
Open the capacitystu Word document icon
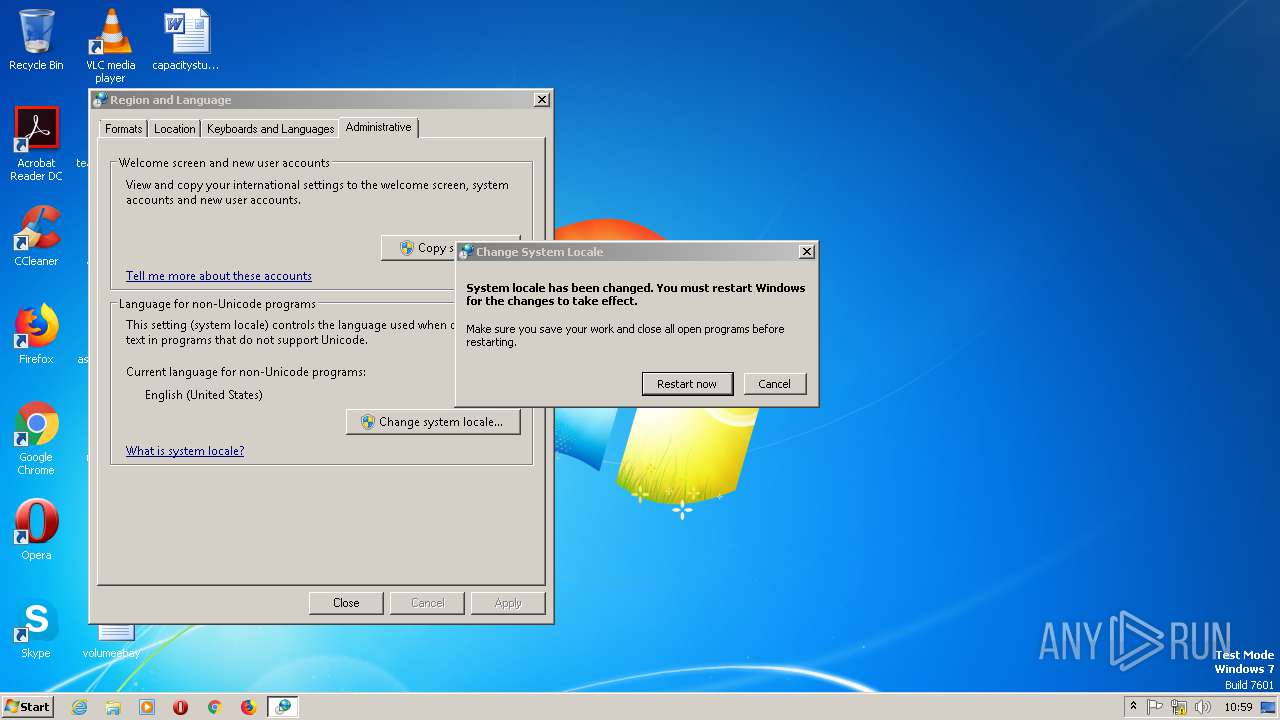tap(186, 40)
